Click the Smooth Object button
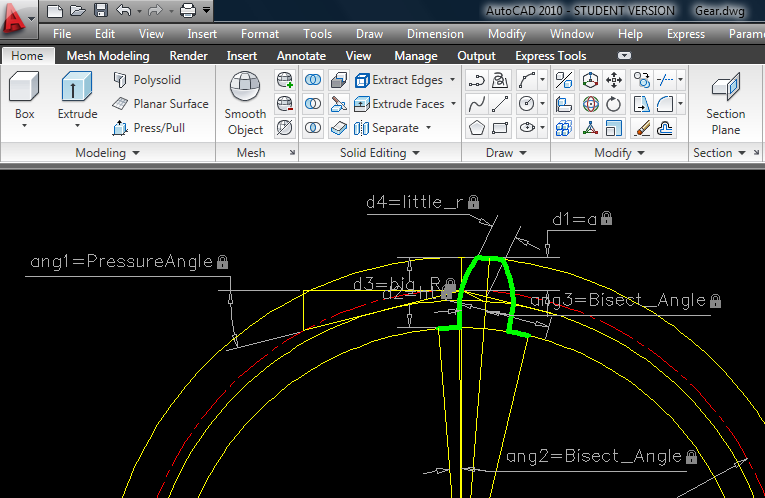The height and width of the screenshot is (498, 765). pyautogui.click(x=245, y=103)
